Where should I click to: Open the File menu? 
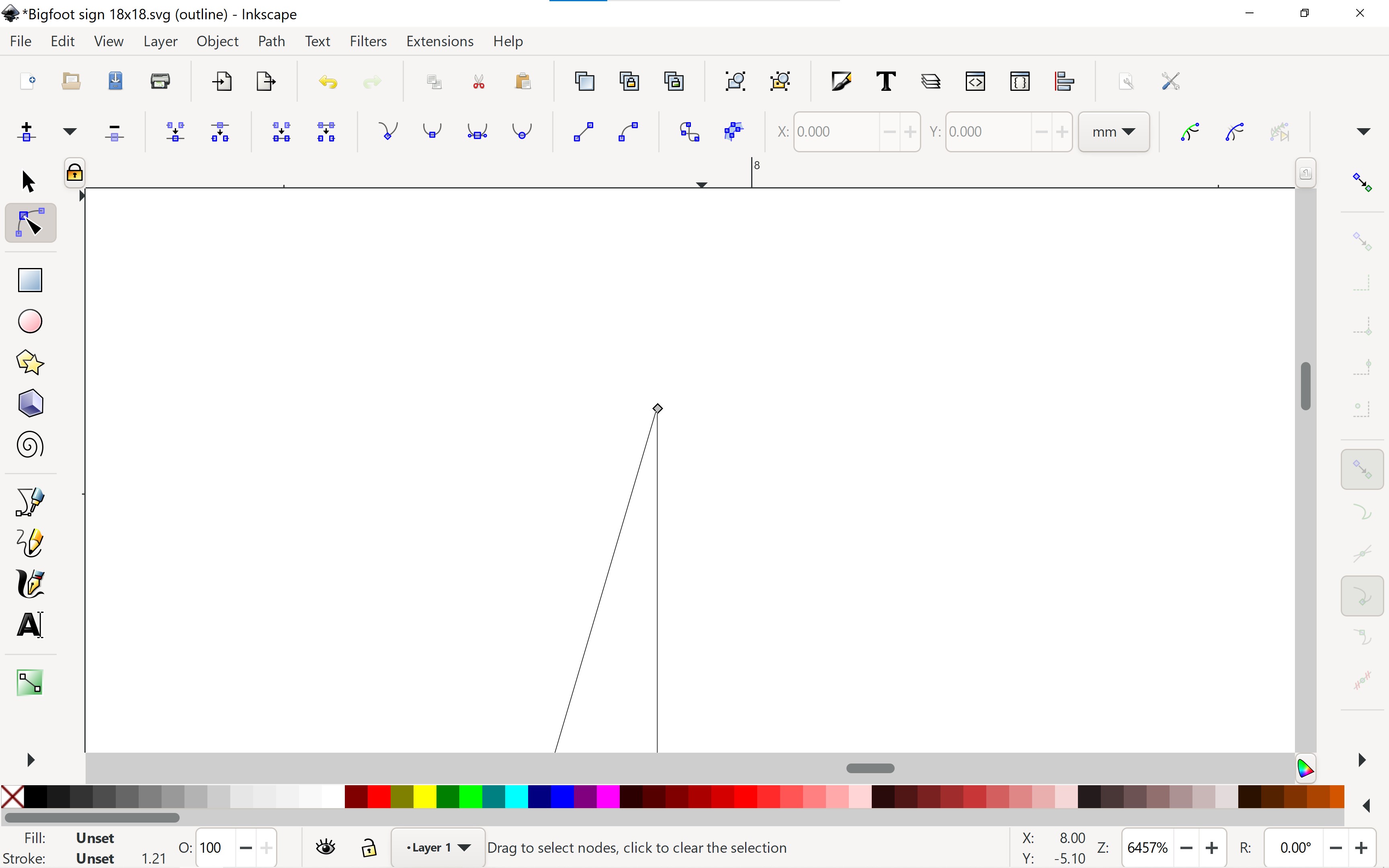pyautogui.click(x=20, y=41)
